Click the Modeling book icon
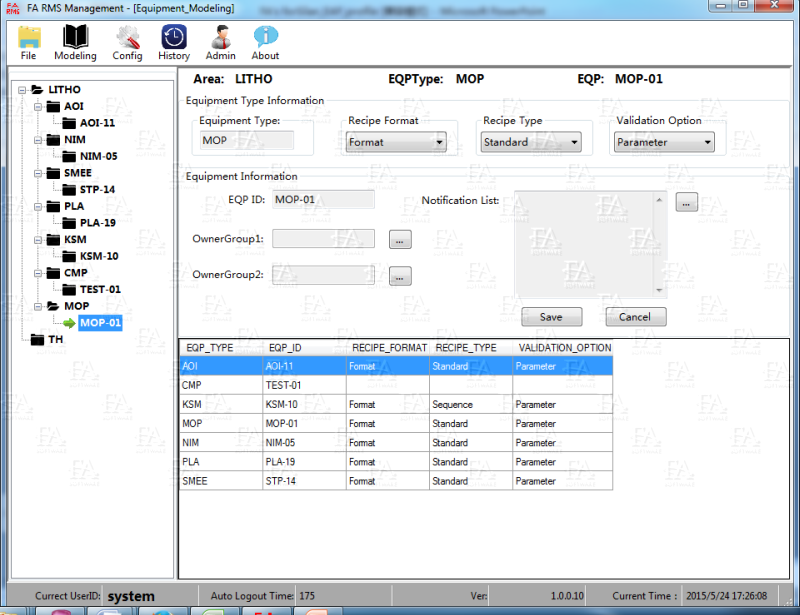 (75, 42)
